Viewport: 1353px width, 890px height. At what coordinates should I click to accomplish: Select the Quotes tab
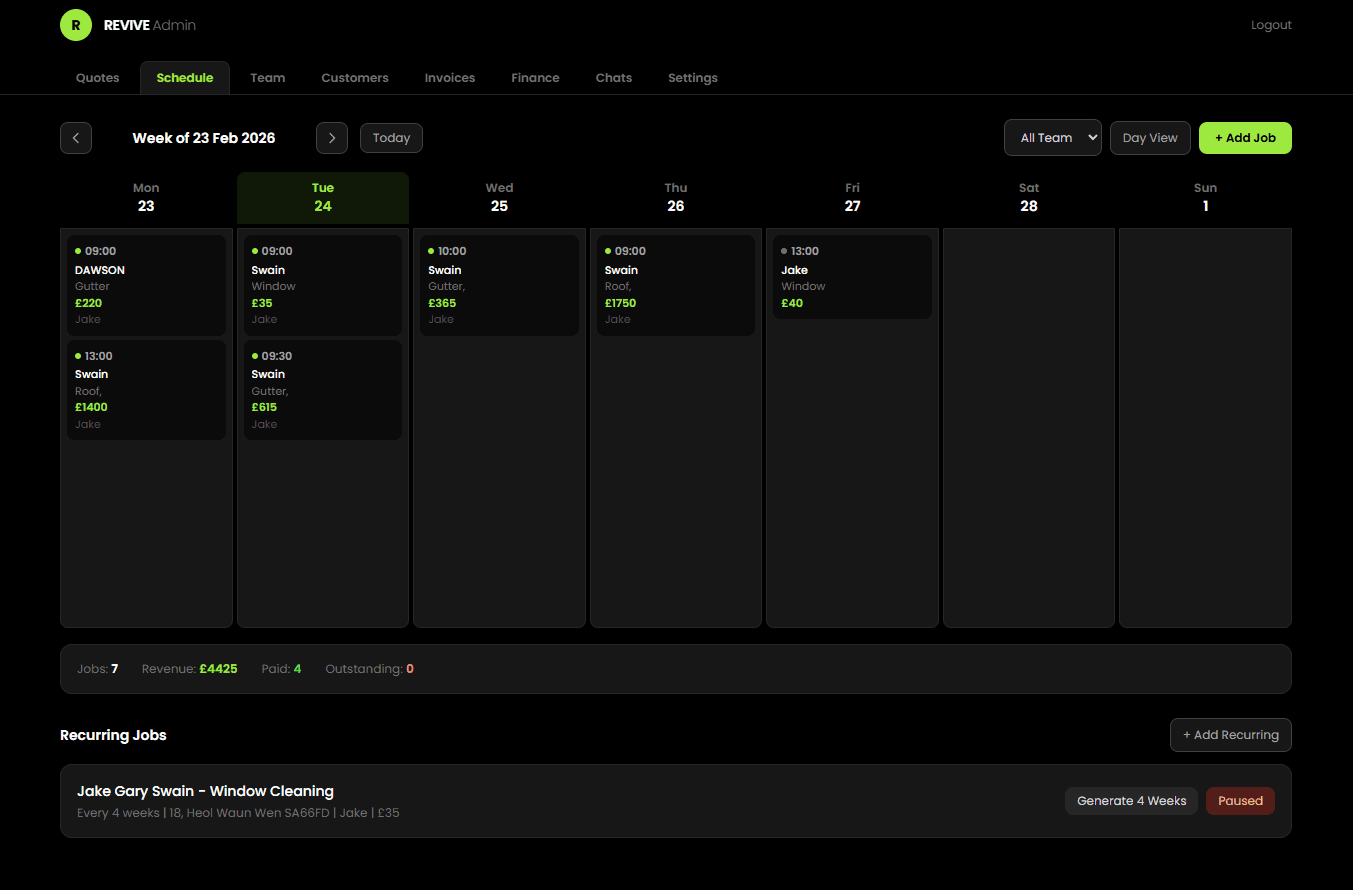pos(97,77)
